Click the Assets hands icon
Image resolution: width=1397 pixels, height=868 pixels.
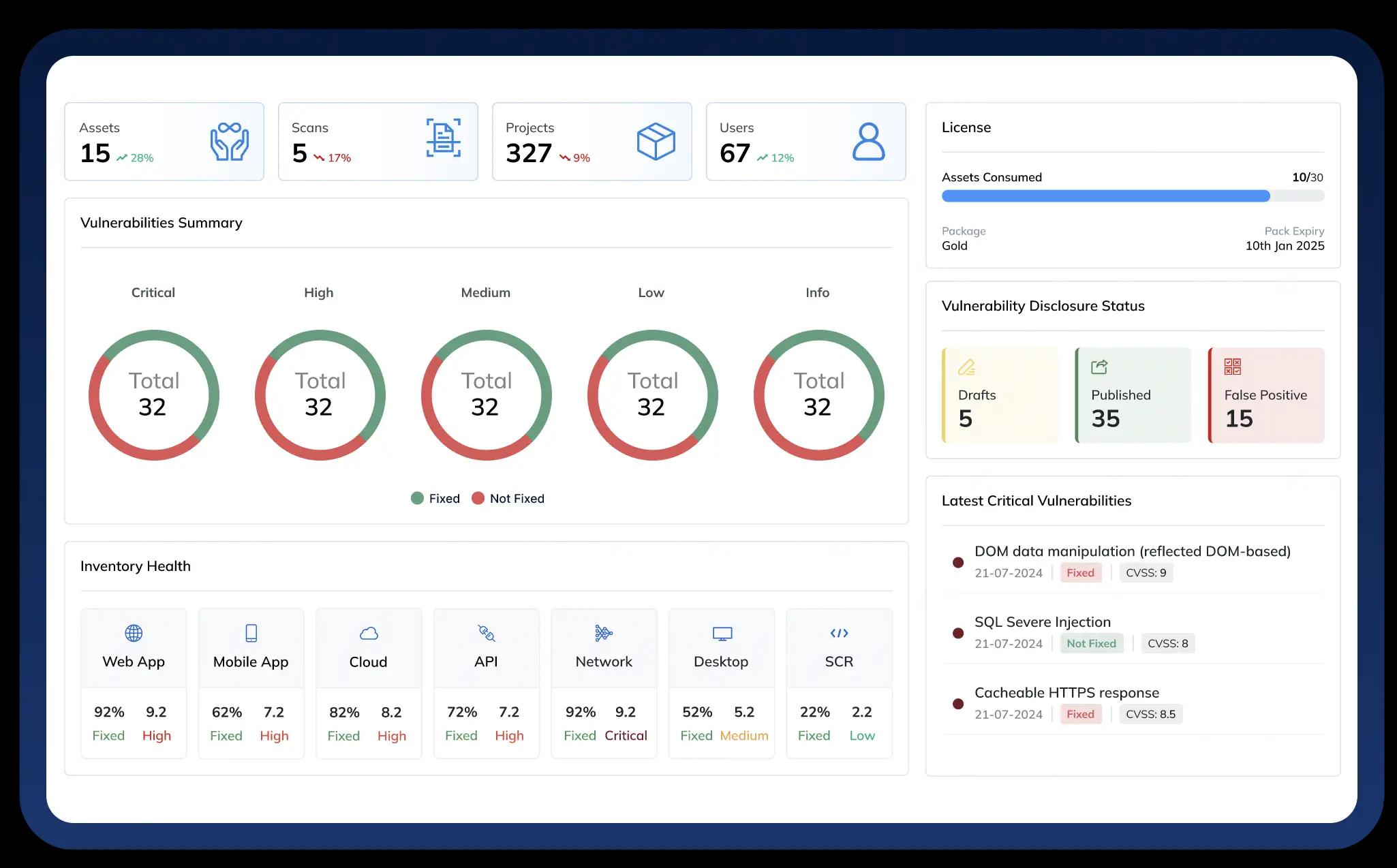click(229, 142)
